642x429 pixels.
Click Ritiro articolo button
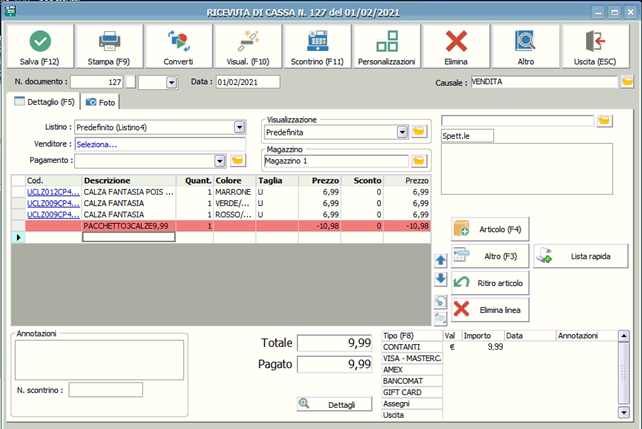(x=490, y=283)
